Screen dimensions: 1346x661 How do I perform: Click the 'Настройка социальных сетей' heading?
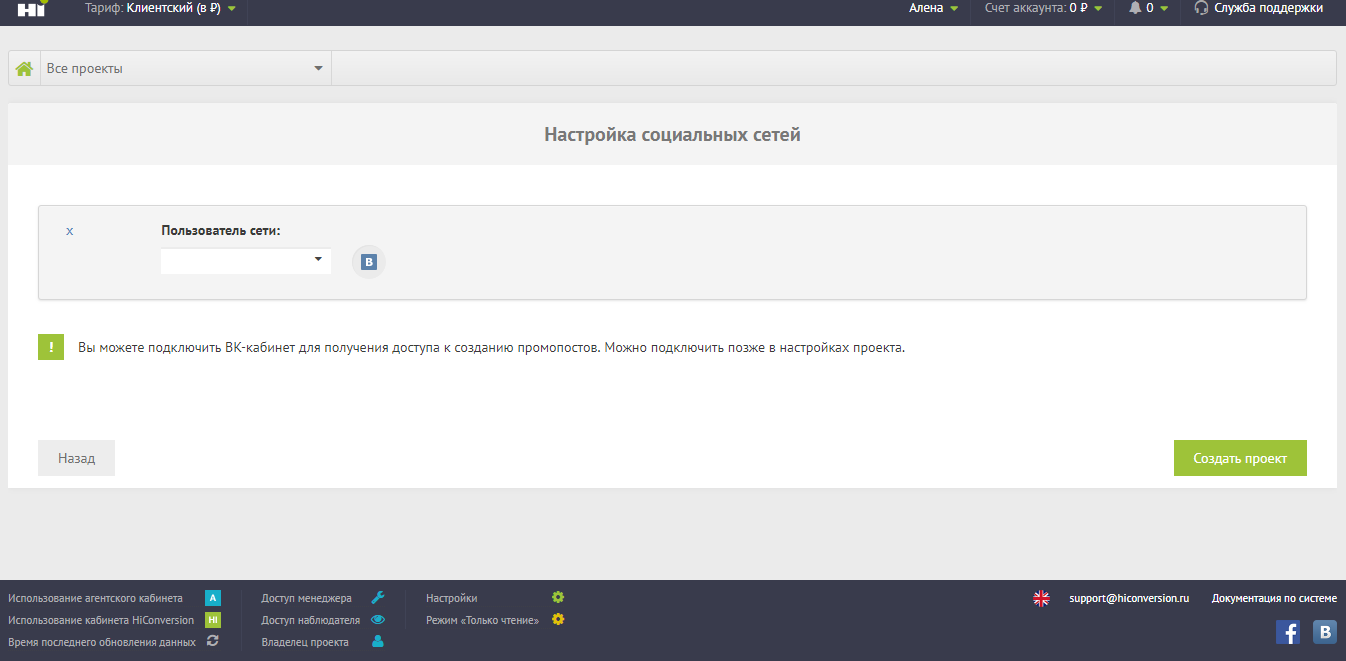[672, 134]
